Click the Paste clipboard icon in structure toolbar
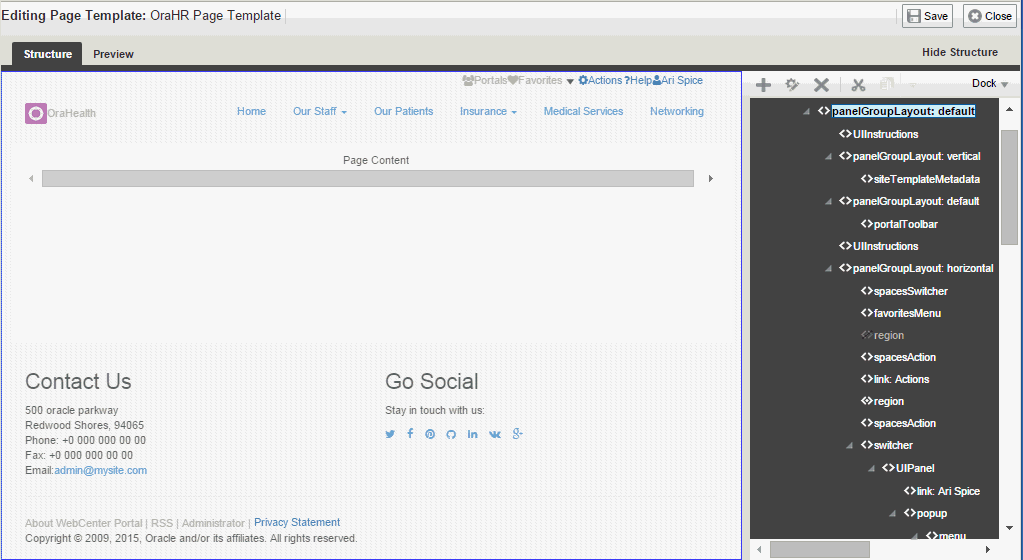 (x=887, y=84)
